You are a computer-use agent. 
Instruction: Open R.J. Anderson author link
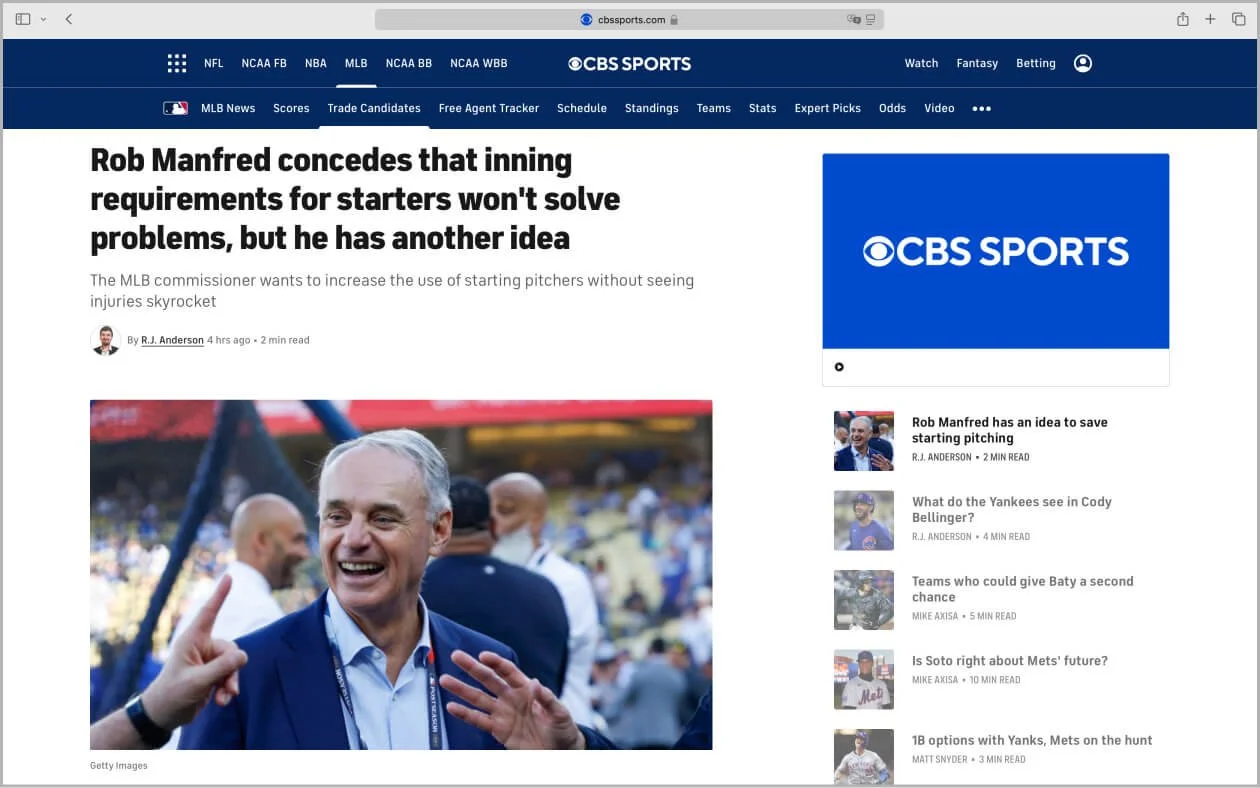[172, 340]
